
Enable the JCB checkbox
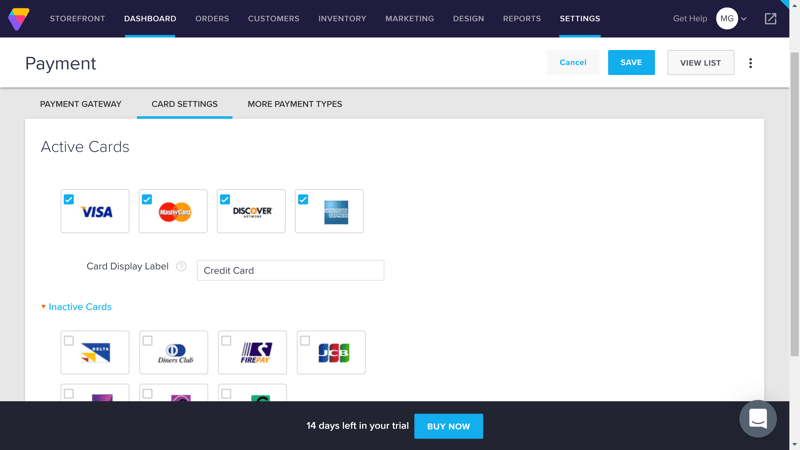coord(305,340)
